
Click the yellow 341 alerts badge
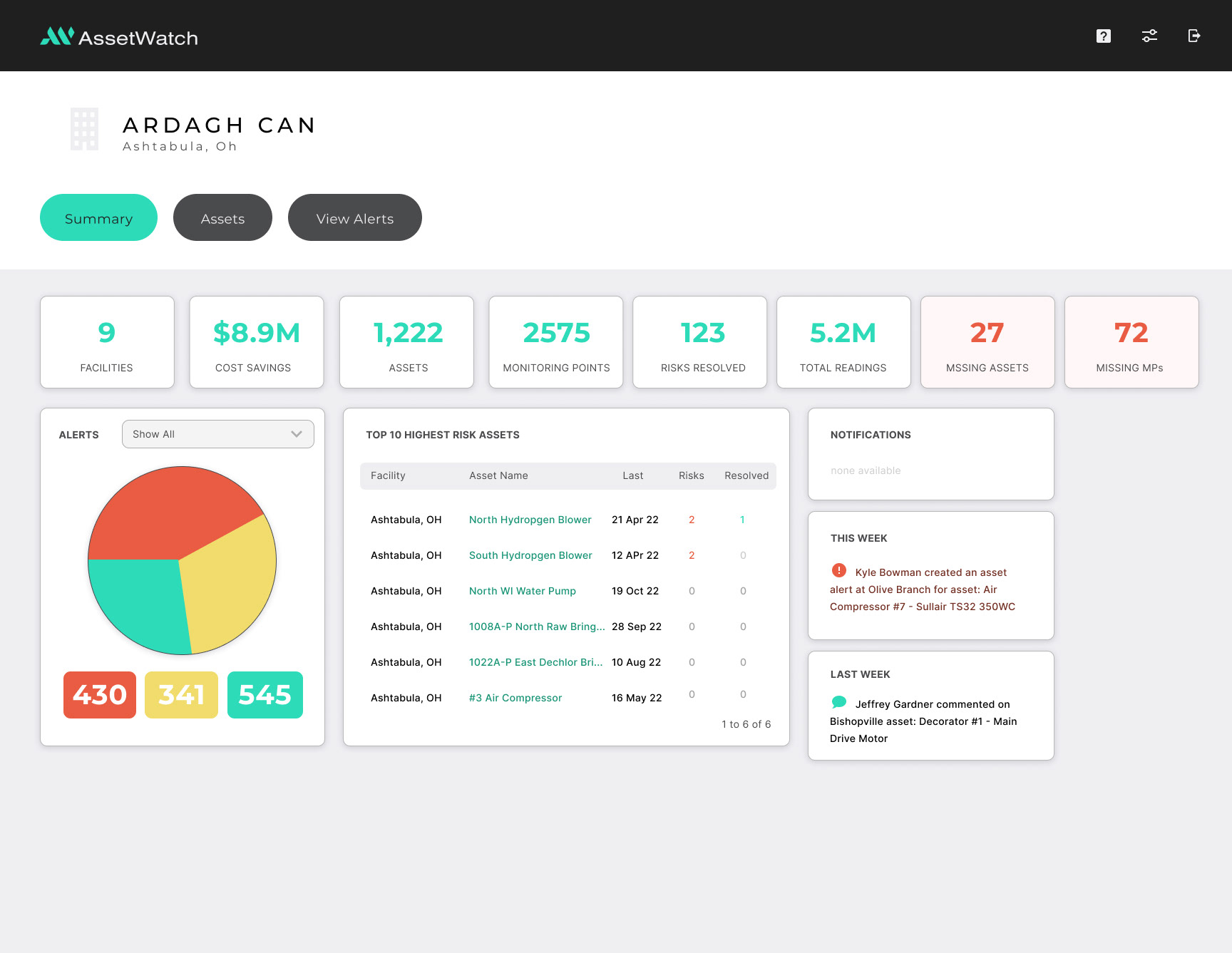pyautogui.click(x=181, y=695)
